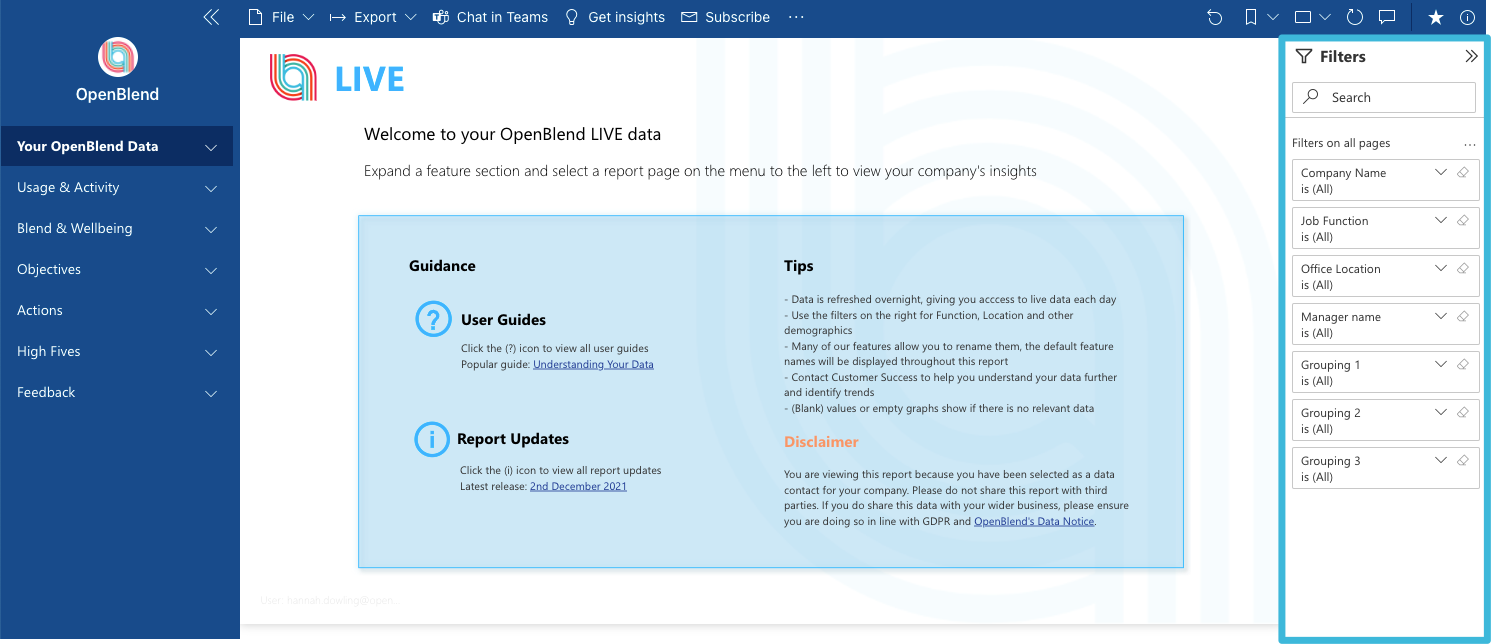Open more options ellipsis in top bar
Image resolution: width=1491 pixels, height=644 pixels.
(x=796, y=17)
